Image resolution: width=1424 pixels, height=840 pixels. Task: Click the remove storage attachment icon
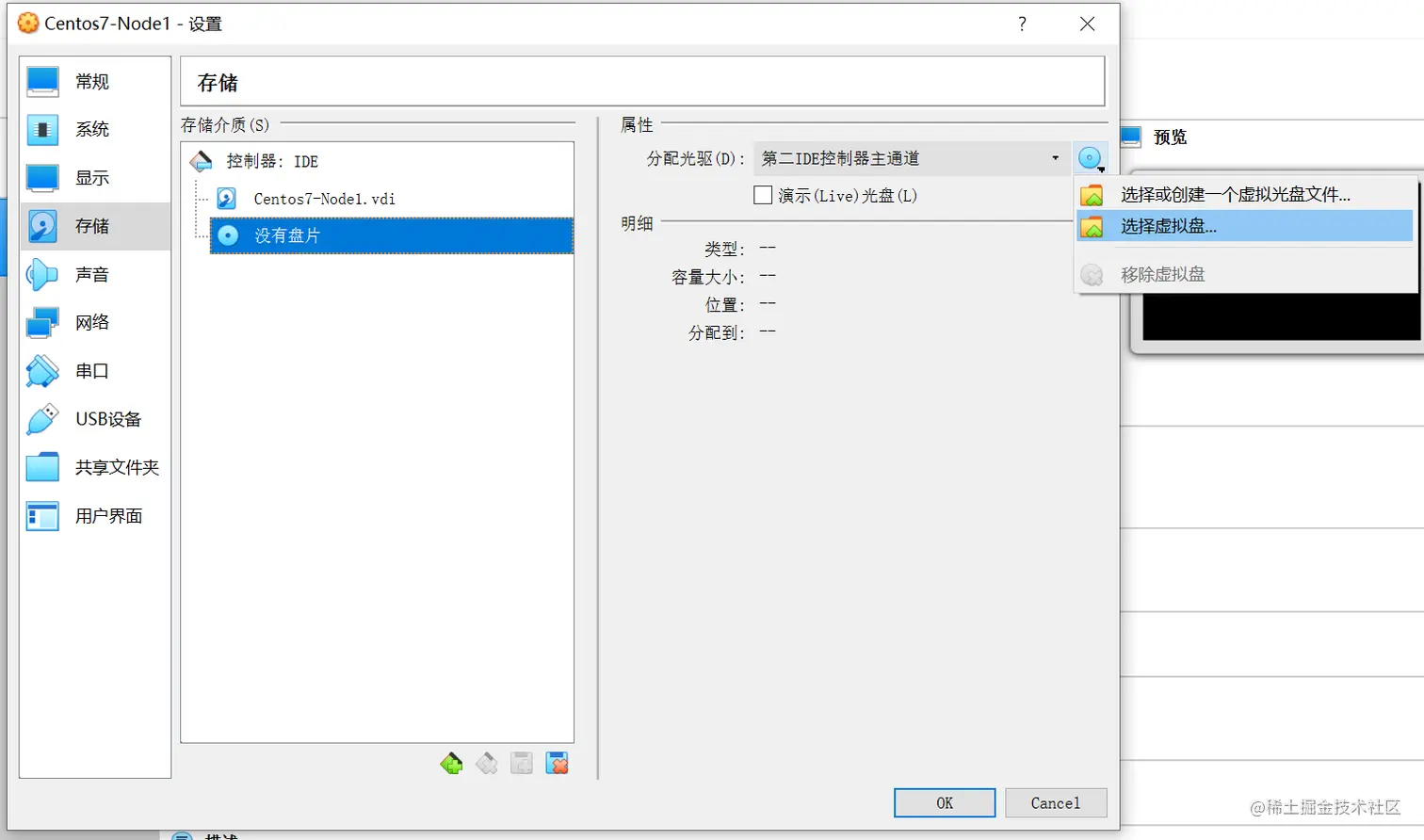(x=557, y=764)
